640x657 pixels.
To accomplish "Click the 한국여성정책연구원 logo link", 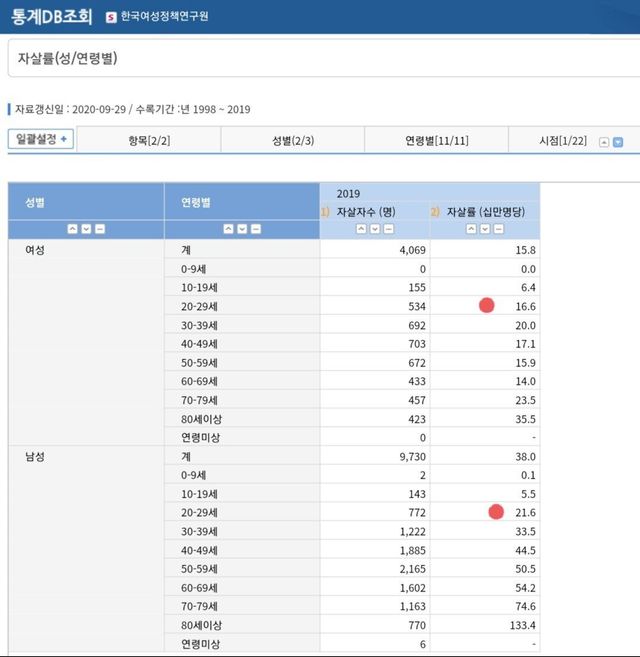I will pos(160,17).
